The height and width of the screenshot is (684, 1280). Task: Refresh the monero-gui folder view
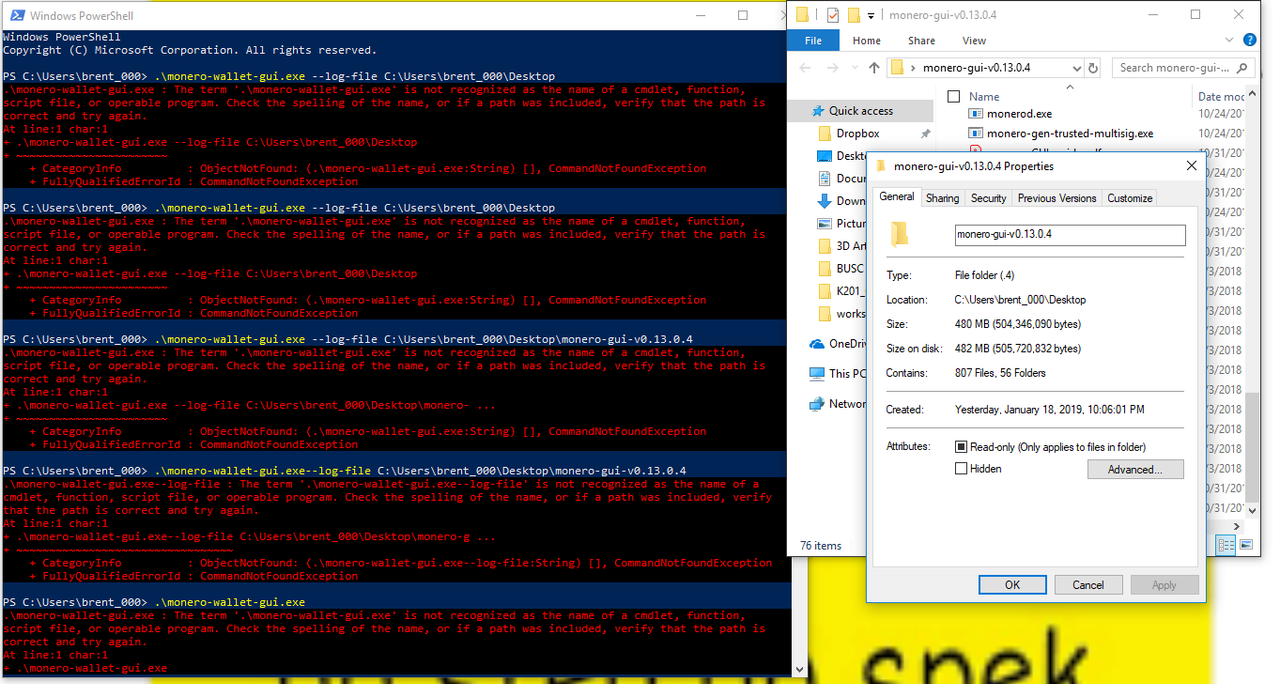click(x=1093, y=68)
